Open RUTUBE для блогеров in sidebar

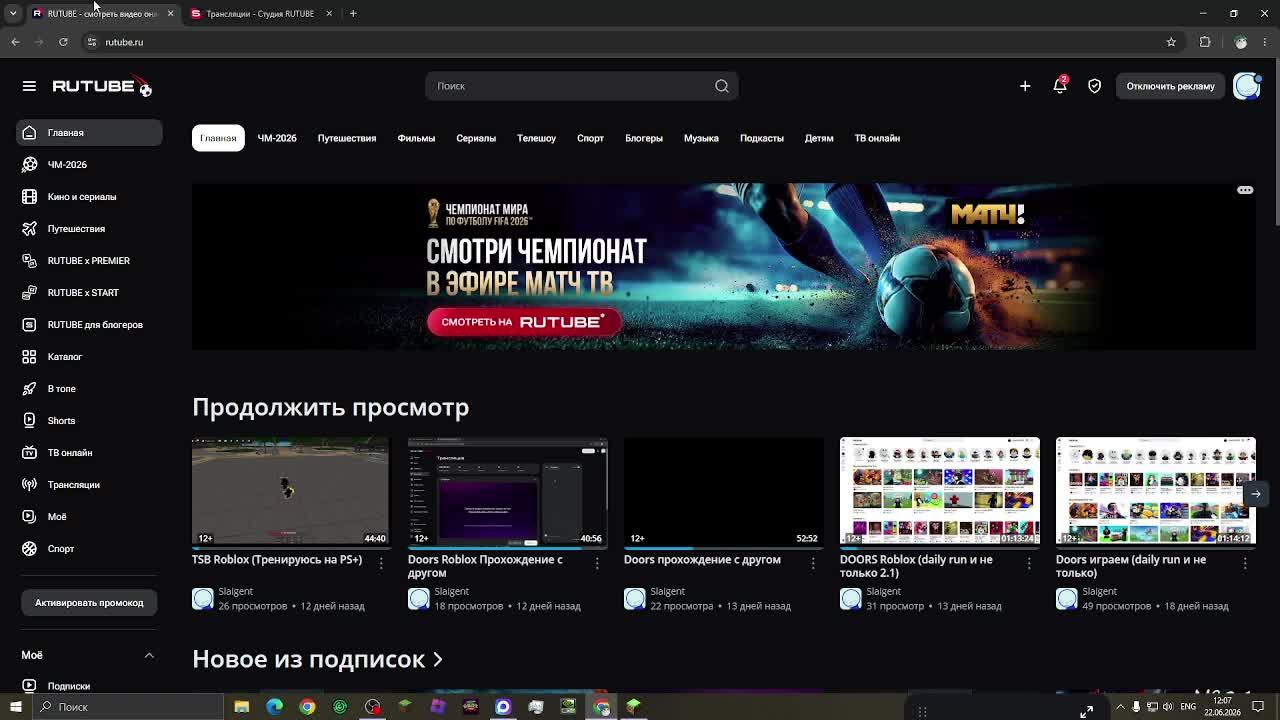pyautogui.click(x=89, y=325)
